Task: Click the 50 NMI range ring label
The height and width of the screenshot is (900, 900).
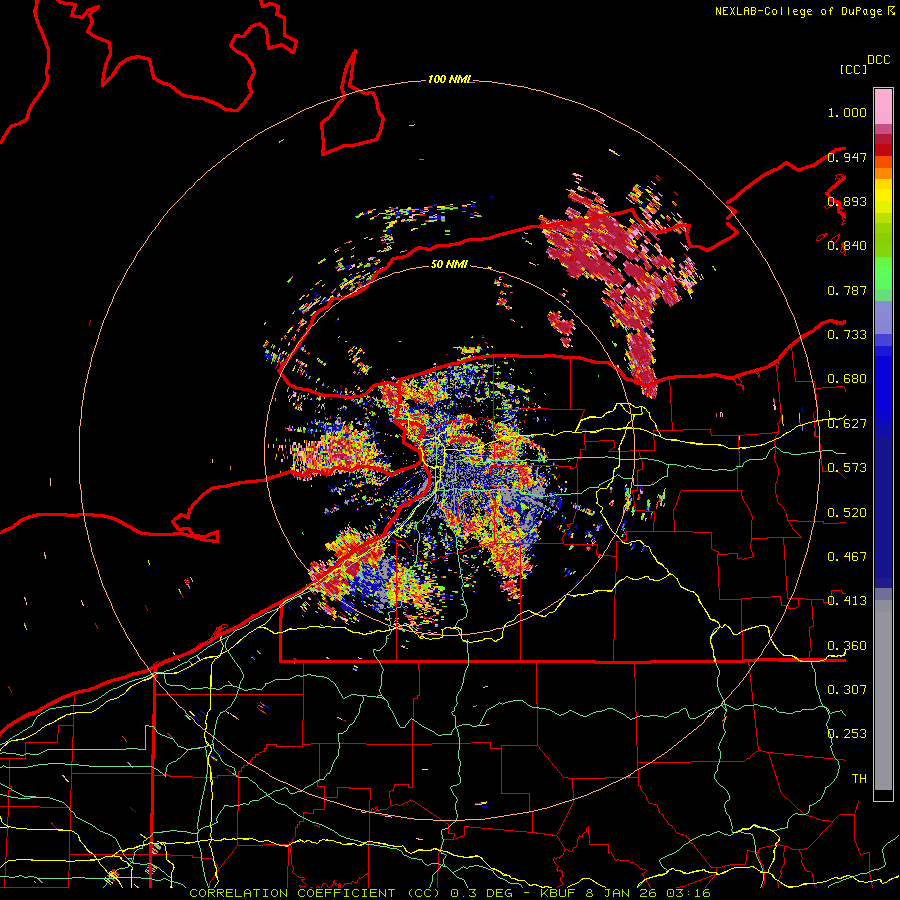Action: [x=449, y=264]
